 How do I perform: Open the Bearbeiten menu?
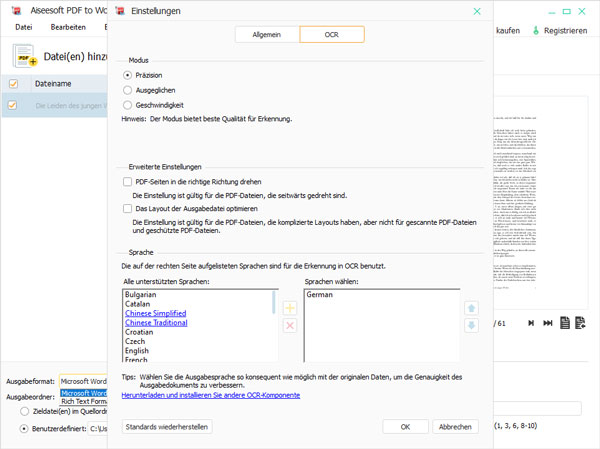tap(68, 27)
